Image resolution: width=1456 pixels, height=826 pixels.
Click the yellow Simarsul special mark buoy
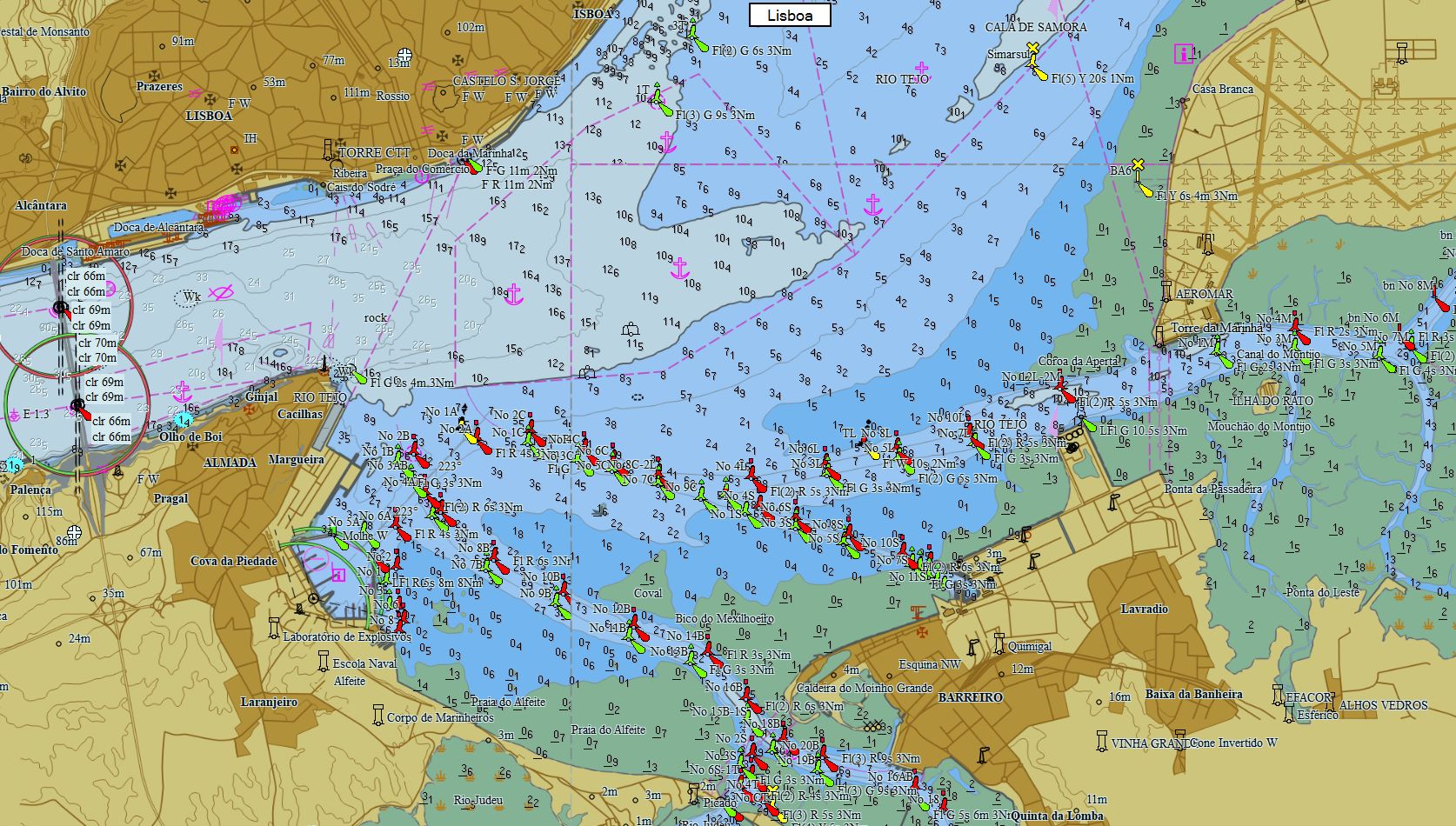1032,50
